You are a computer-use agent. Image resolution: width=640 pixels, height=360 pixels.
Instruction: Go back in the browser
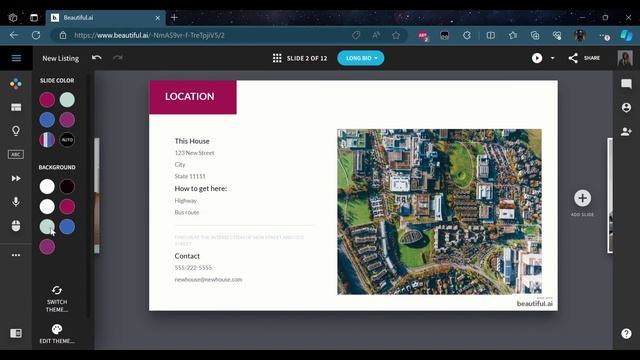pyautogui.click(x=14, y=35)
